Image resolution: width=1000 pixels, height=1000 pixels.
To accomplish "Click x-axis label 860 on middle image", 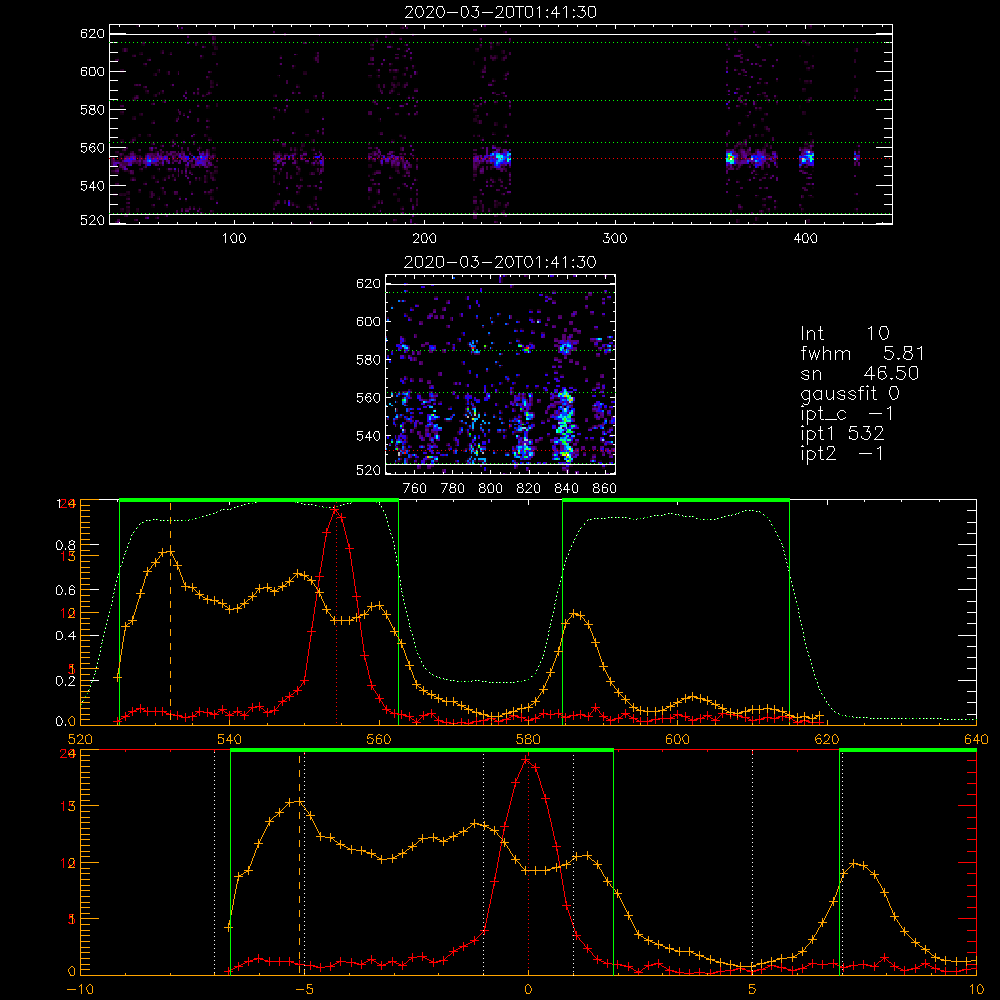I will click(x=605, y=489).
